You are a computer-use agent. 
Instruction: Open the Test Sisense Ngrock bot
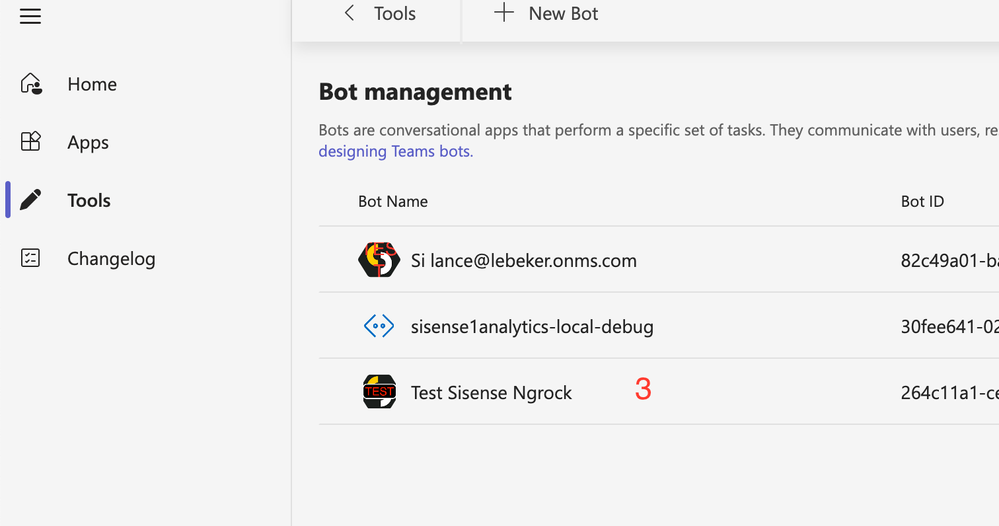(491, 393)
